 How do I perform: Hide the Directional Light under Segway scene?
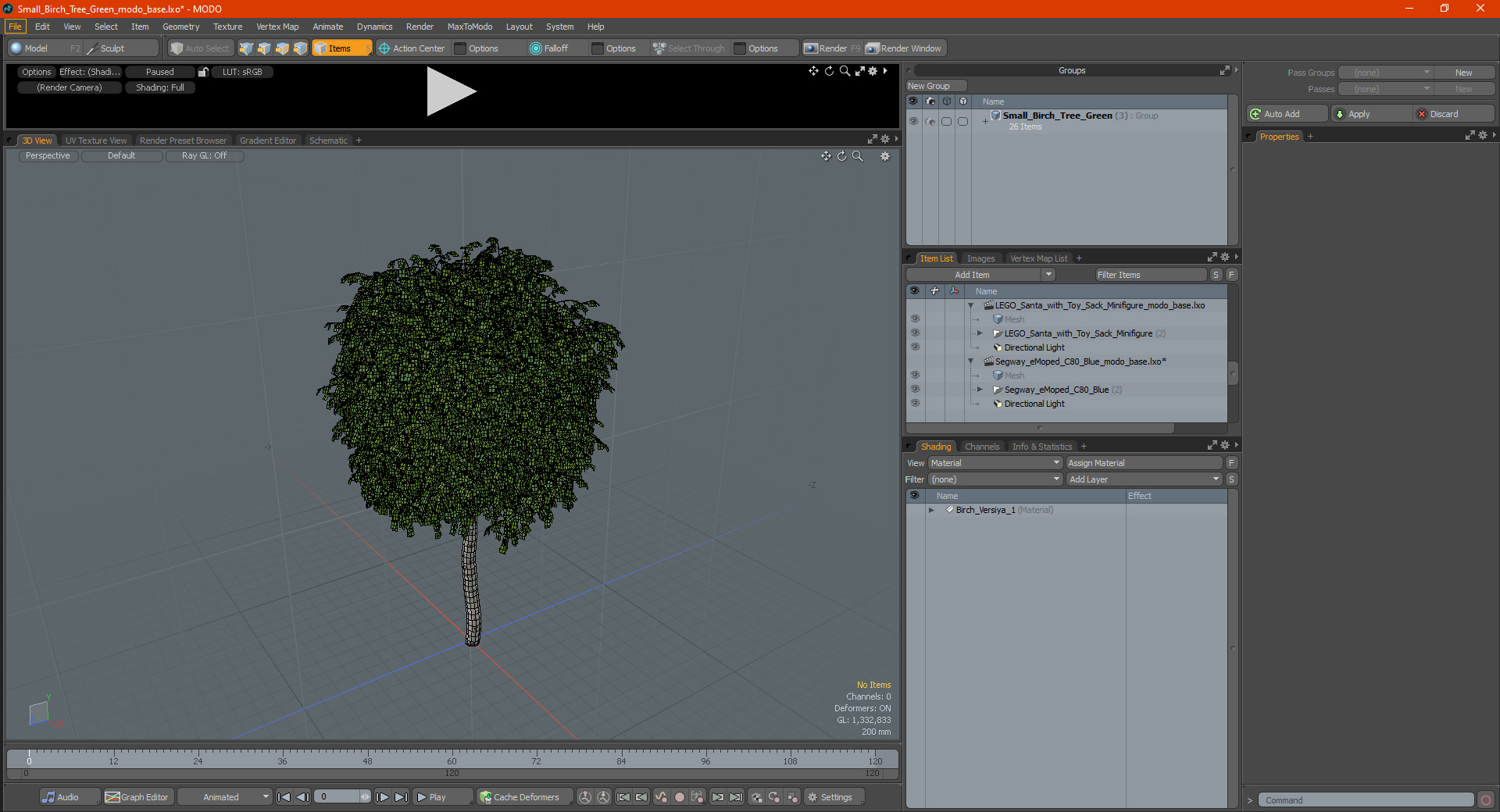click(x=915, y=404)
